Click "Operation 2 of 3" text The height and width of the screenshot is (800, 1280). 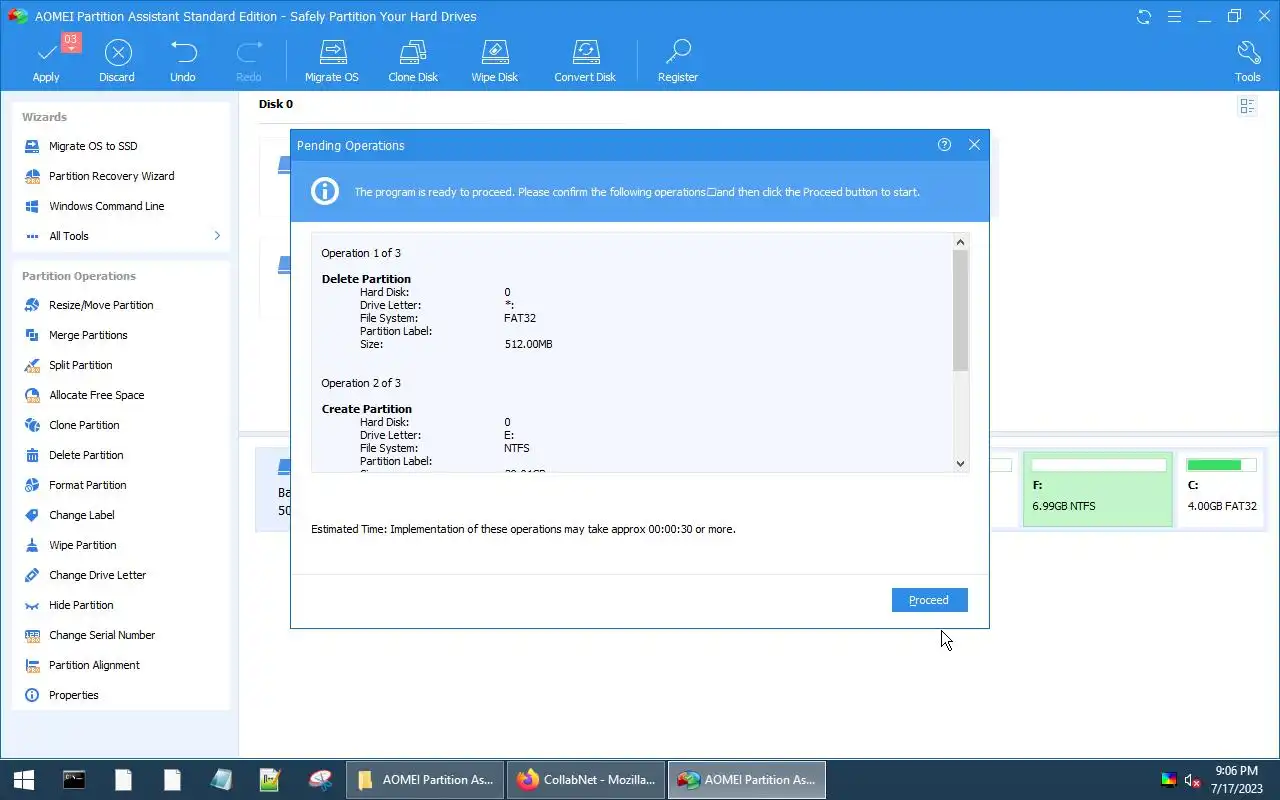click(361, 383)
